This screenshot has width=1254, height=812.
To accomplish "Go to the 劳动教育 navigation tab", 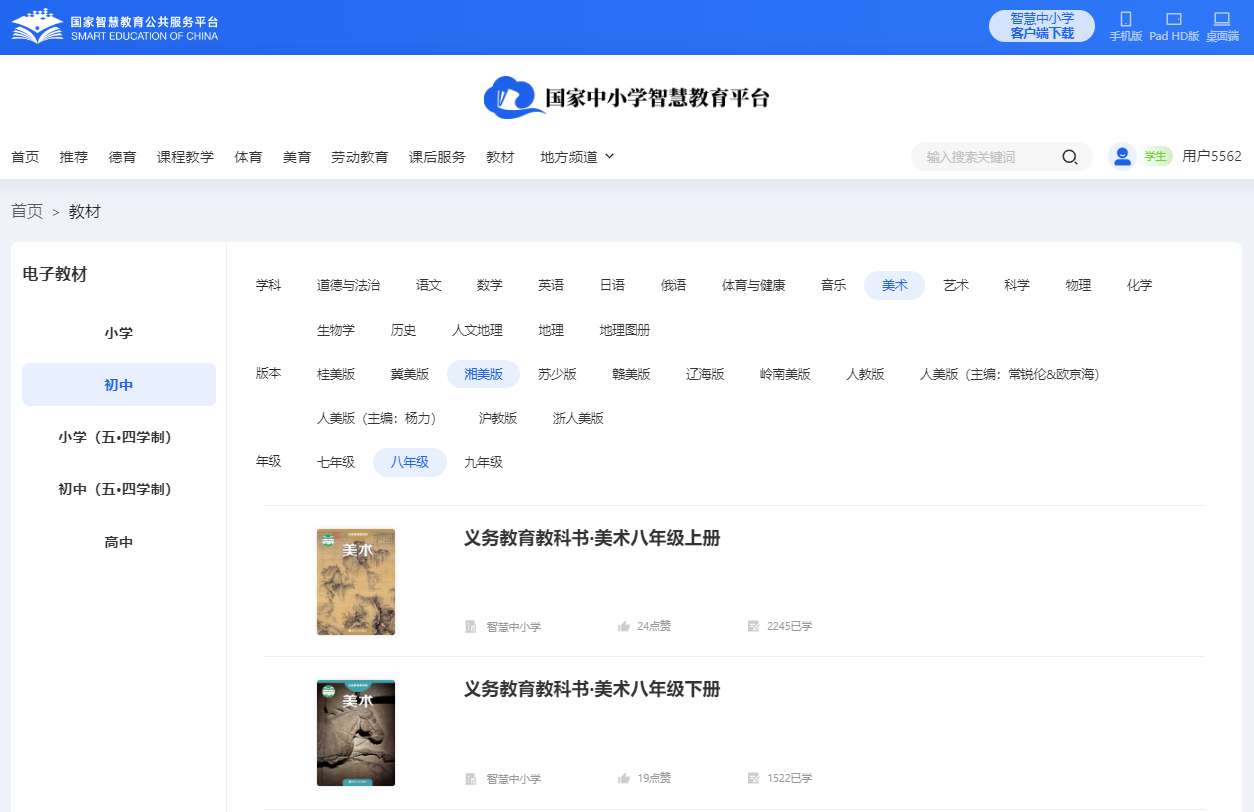I will coord(360,157).
